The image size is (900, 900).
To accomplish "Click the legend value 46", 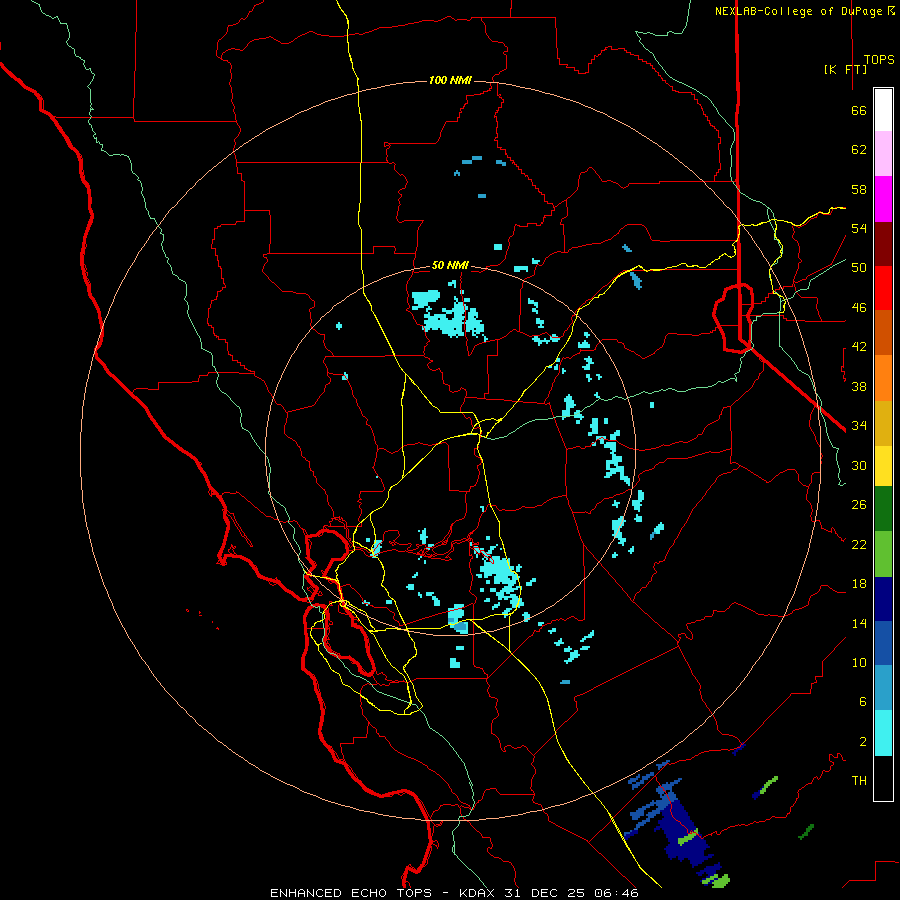I will click(859, 308).
